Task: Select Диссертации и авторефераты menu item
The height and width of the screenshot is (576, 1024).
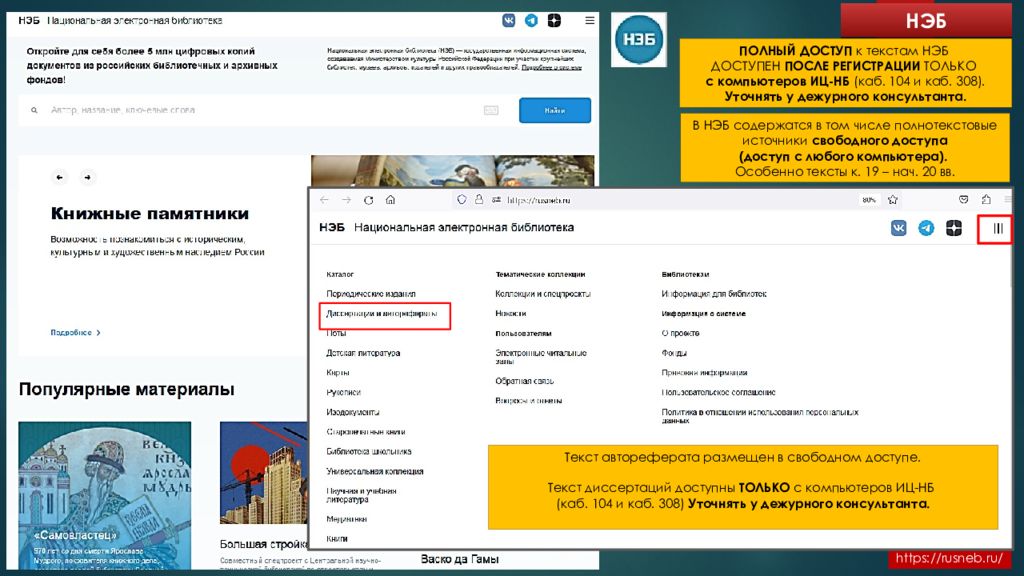Action: pos(381,313)
